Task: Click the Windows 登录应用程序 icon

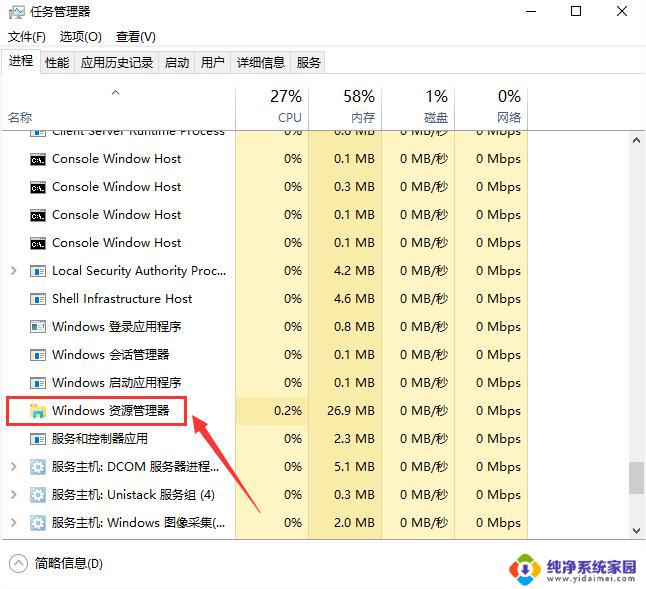Action: tap(38, 327)
